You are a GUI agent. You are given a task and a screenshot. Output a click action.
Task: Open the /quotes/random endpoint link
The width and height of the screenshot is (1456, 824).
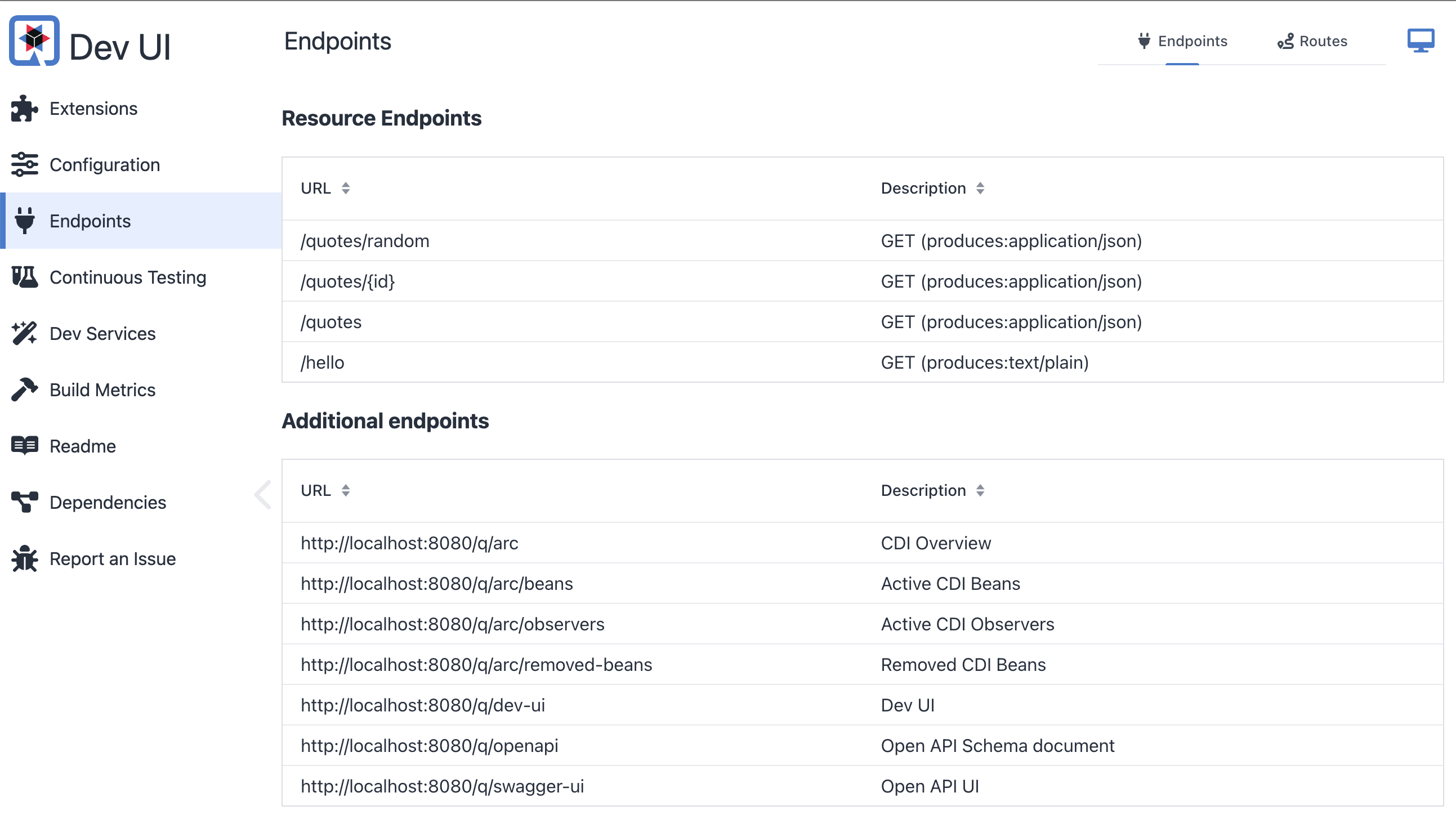[365, 240]
